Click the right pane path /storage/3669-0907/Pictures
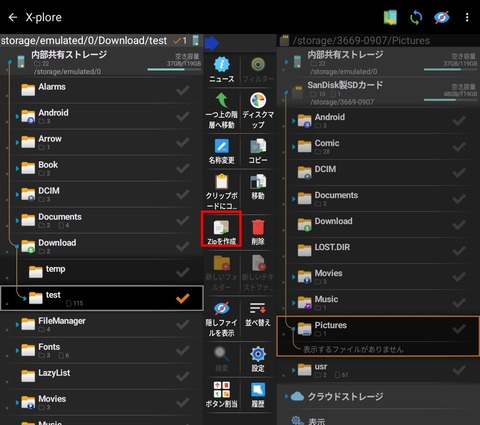 click(361, 41)
